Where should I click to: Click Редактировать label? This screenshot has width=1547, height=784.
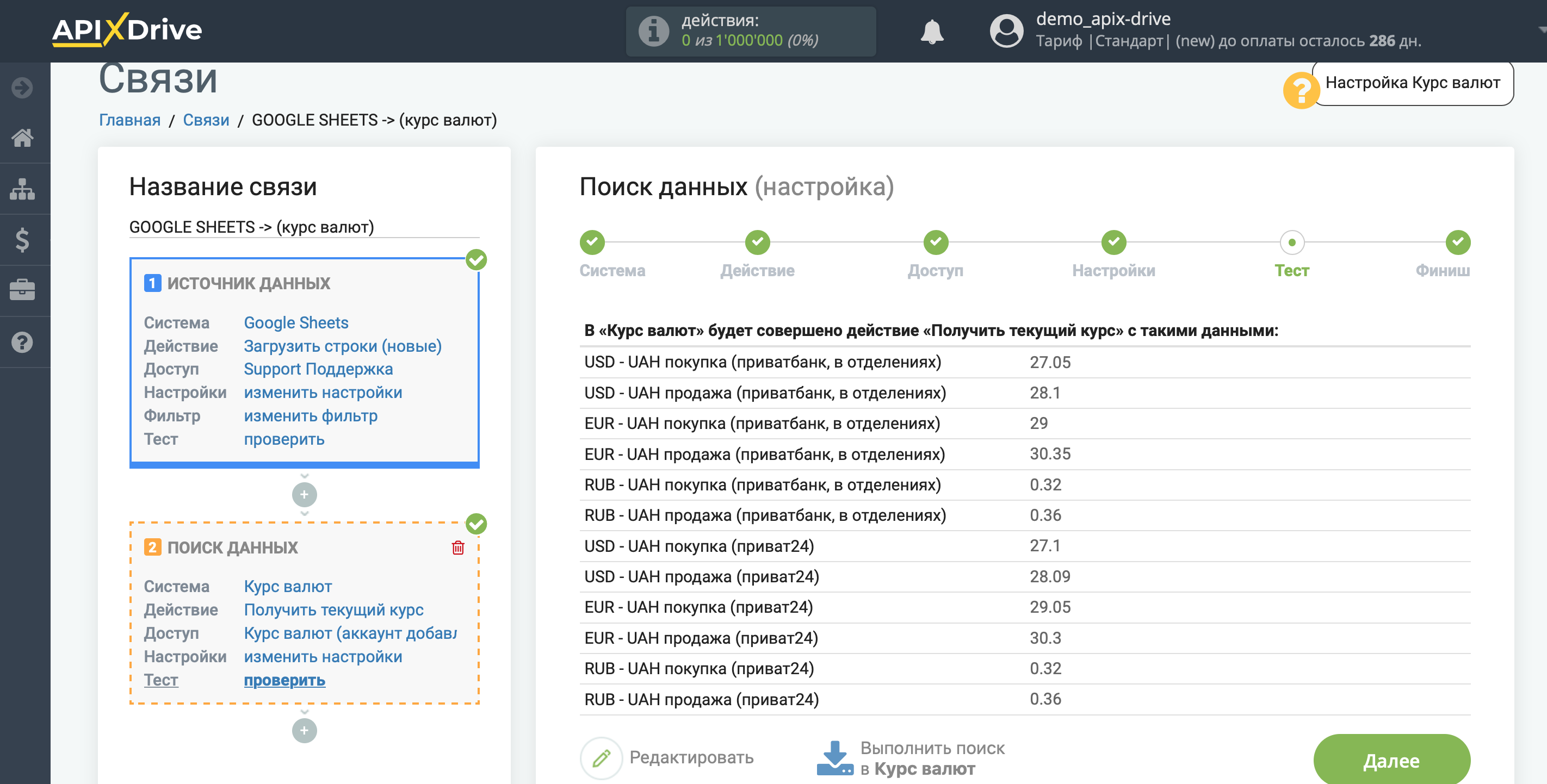point(691,757)
